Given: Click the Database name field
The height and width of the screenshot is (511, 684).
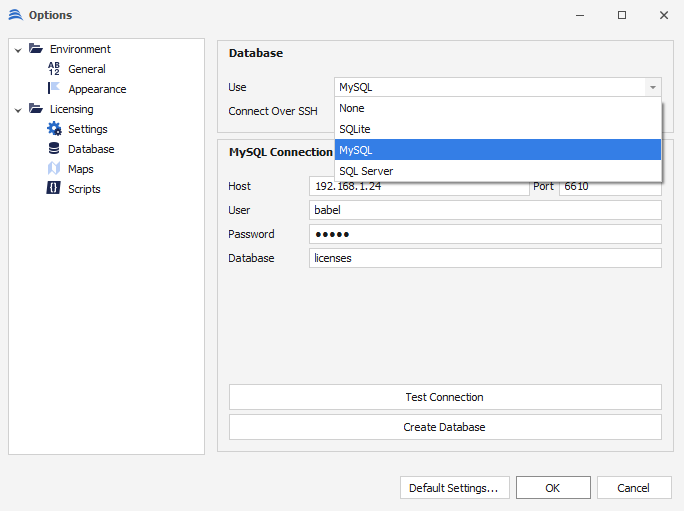Looking at the screenshot, I should tap(485, 258).
